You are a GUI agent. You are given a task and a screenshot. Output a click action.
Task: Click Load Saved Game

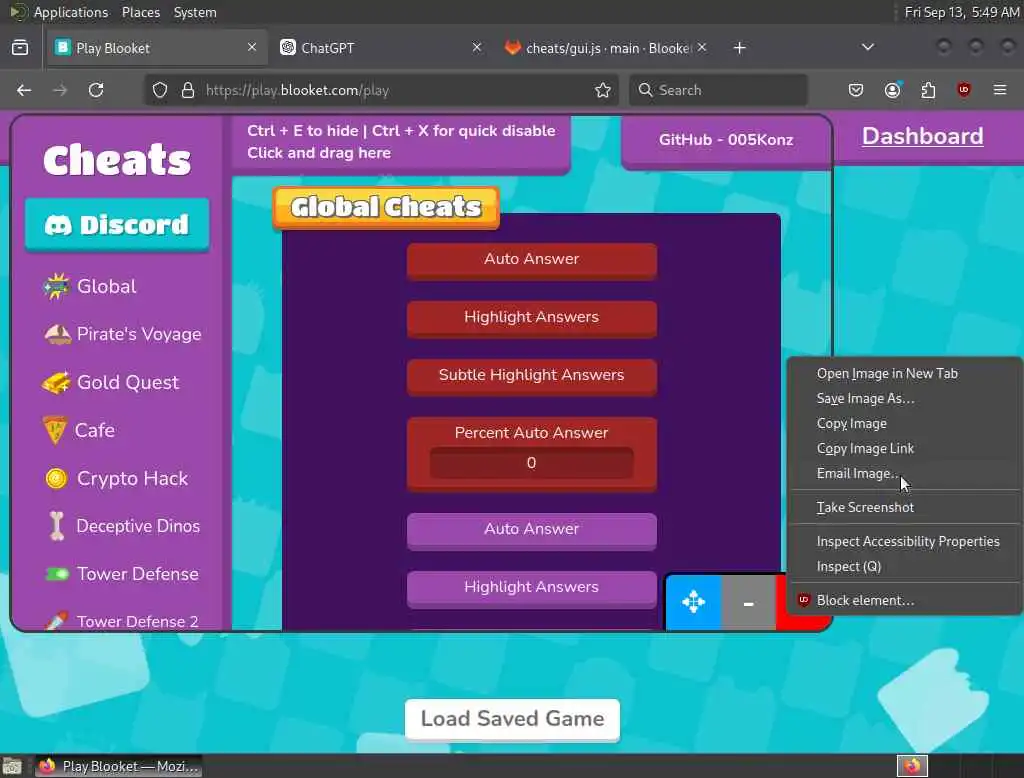pos(512,719)
